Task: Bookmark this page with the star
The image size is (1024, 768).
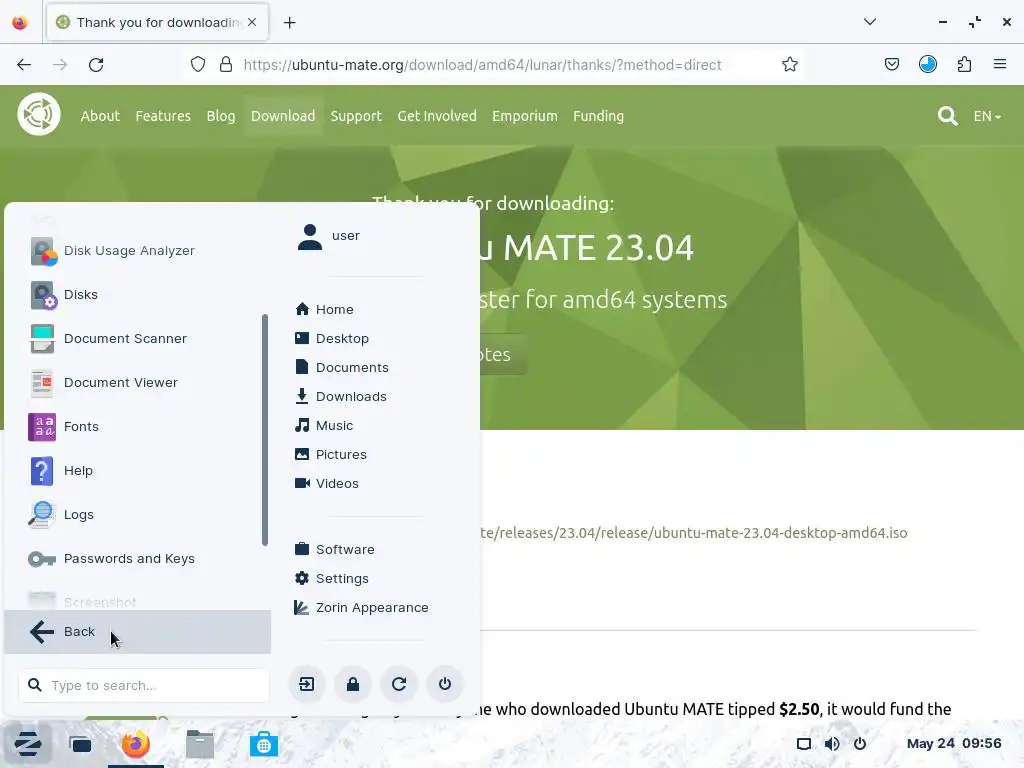Action: [x=790, y=65]
